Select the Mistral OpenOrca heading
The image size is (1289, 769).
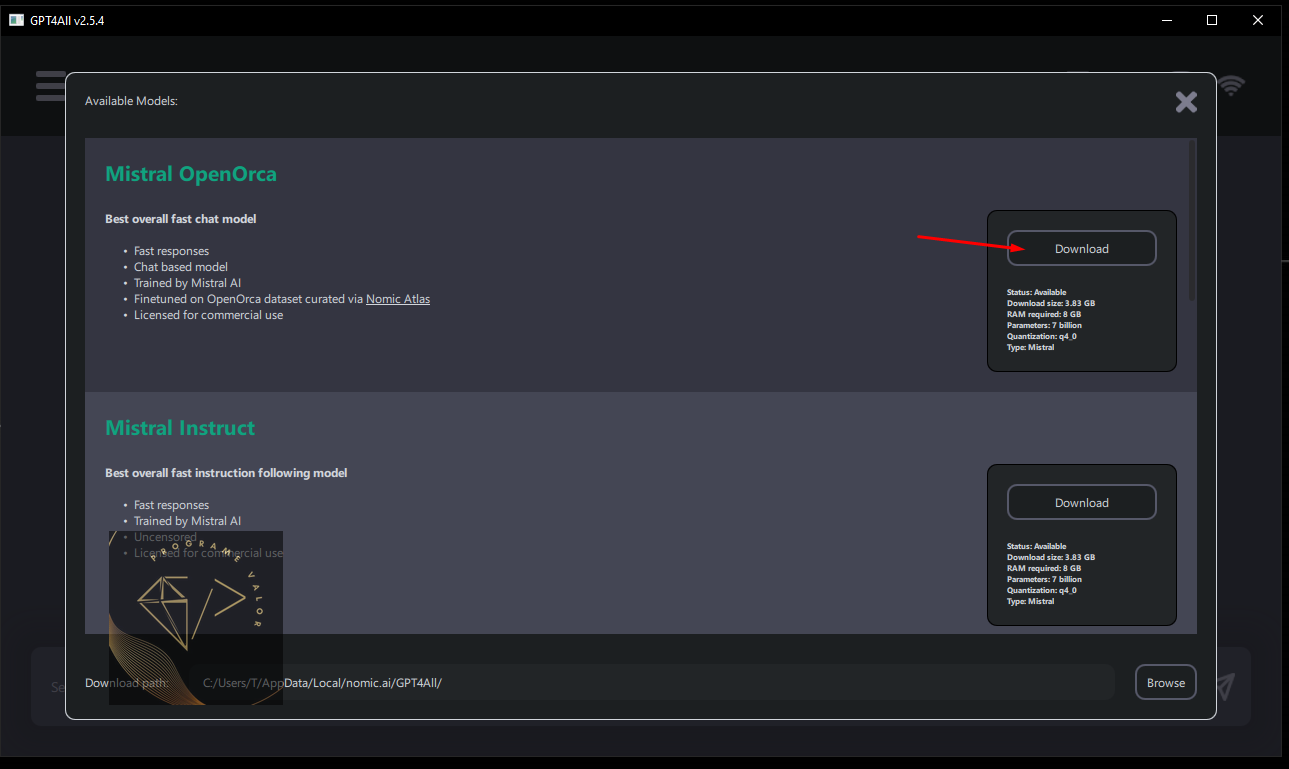pos(191,174)
